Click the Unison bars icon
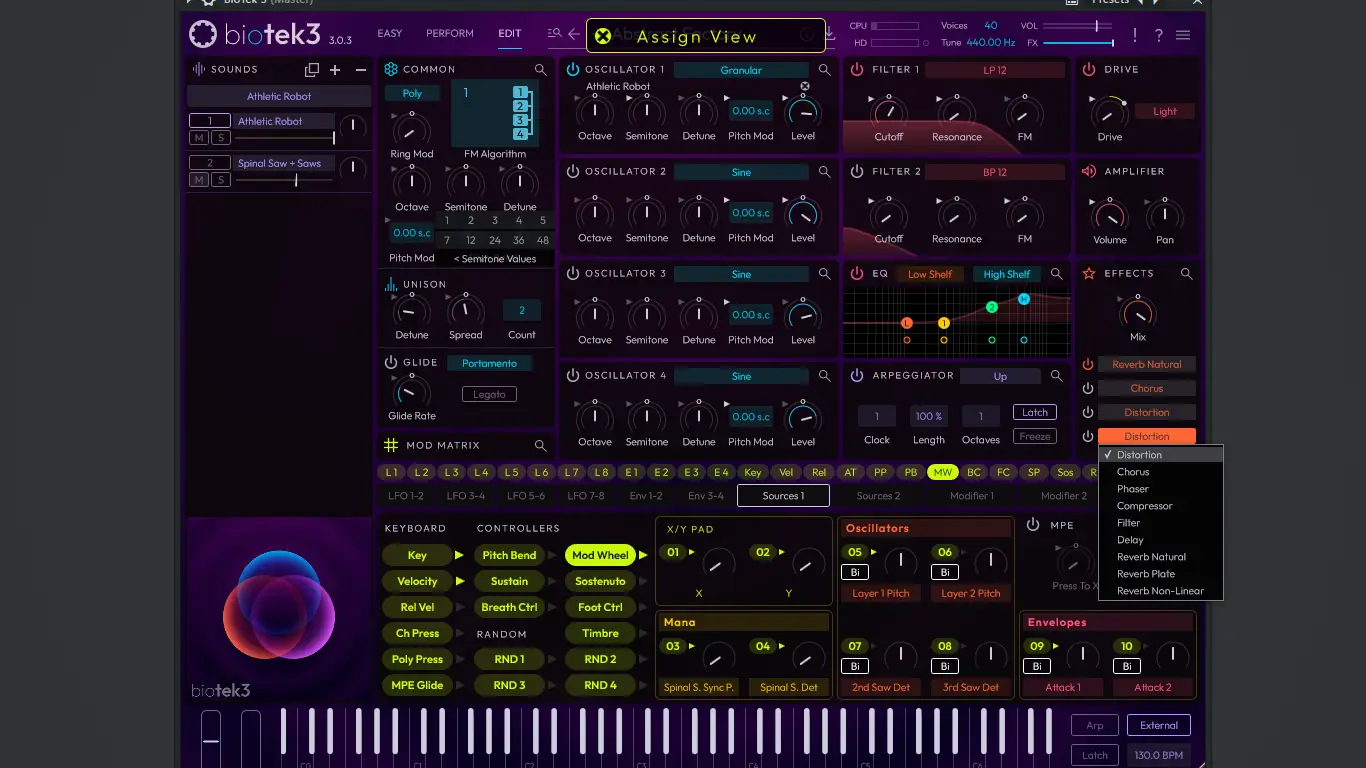Screen dimensions: 1366x768 pyautogui.click(x=391, y=284)
